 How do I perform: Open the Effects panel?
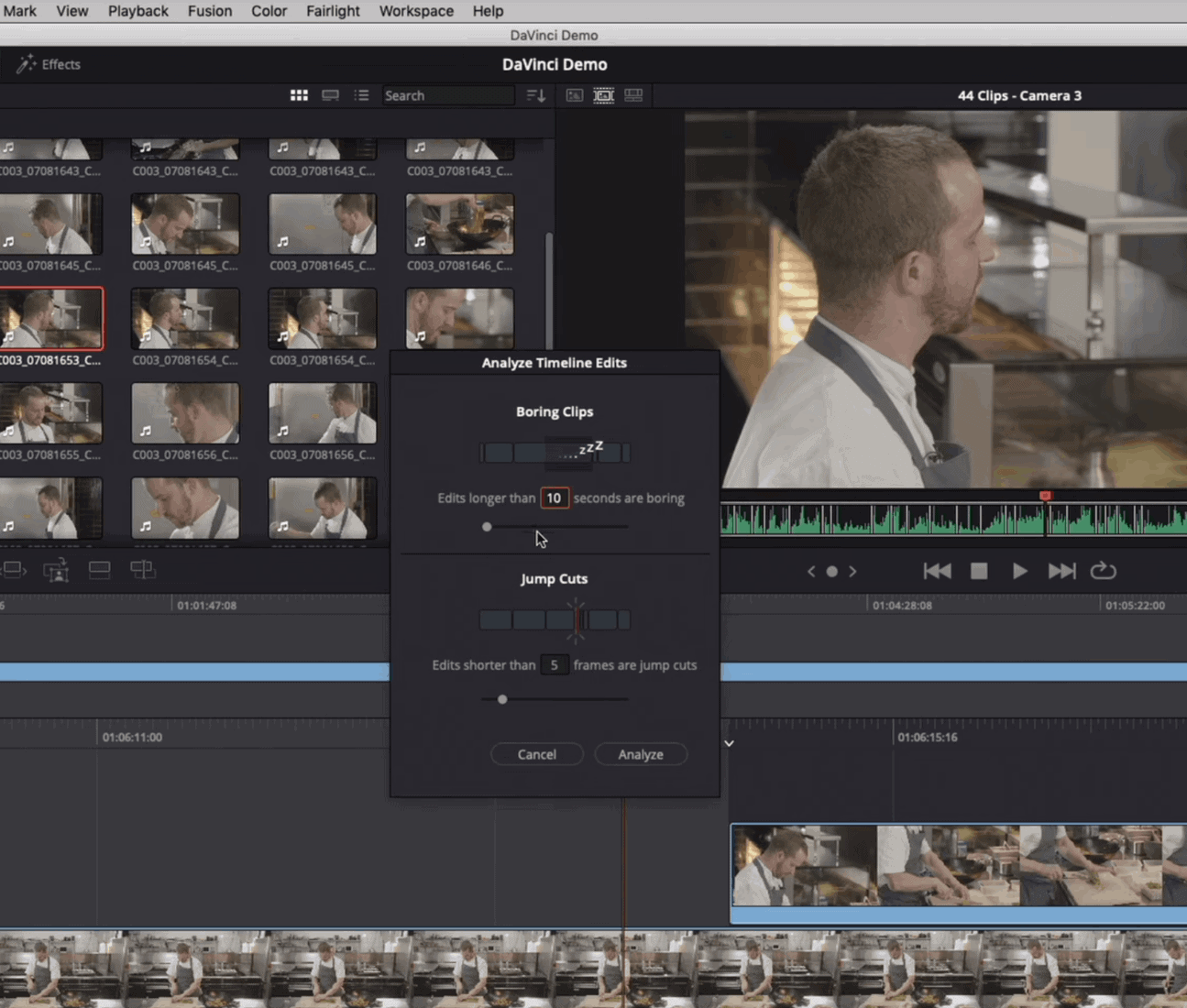coord(49,64)
